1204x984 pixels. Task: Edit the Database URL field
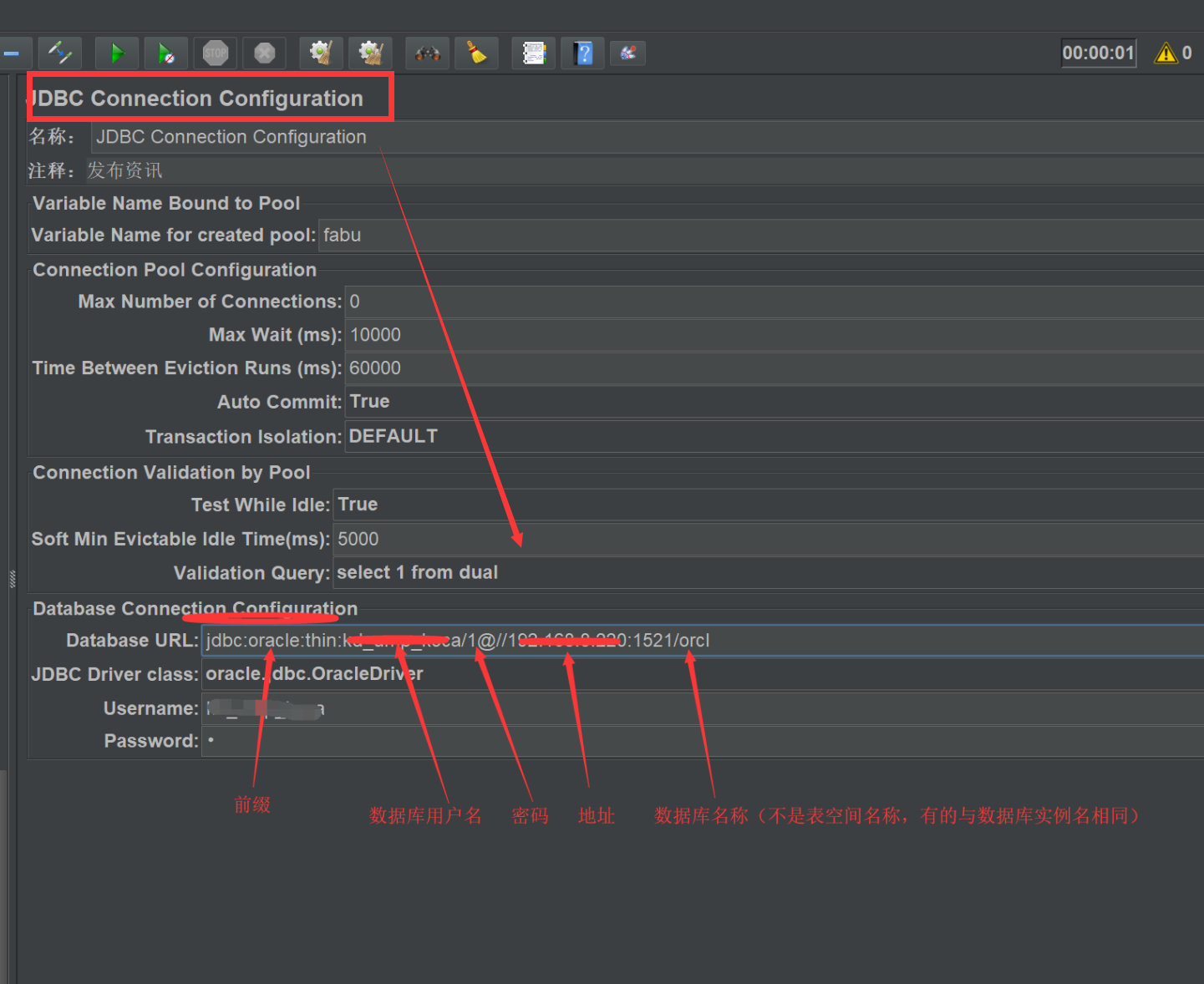[585, 640]
